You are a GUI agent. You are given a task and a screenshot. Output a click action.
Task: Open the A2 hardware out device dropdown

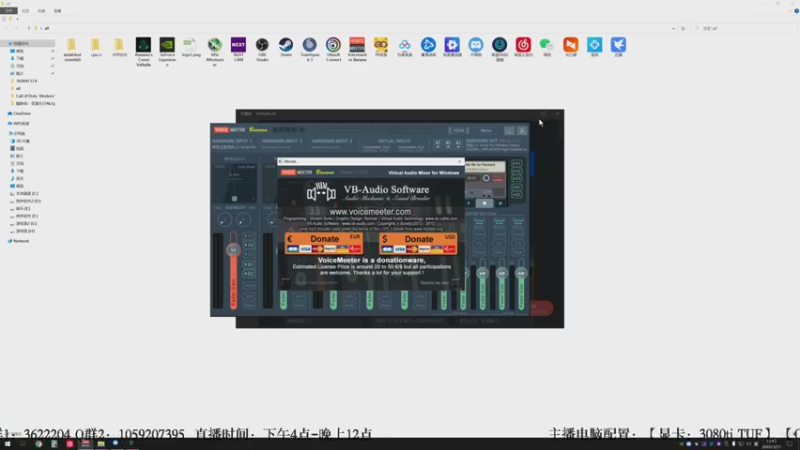point(448,144)
